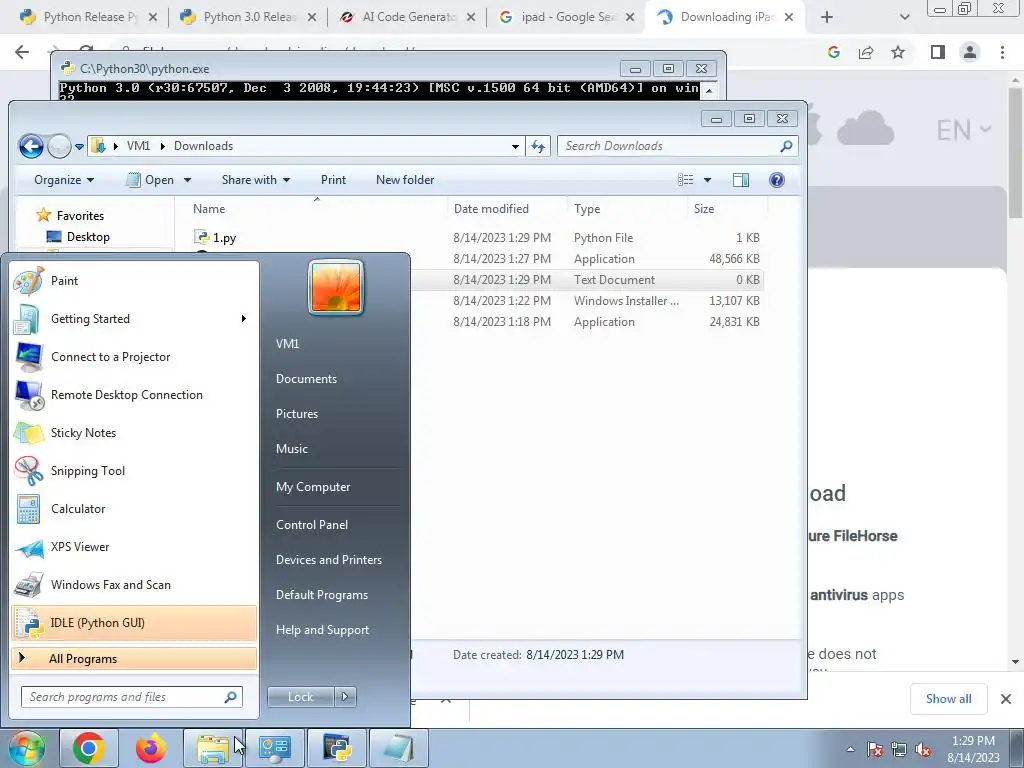This screenshot has height=768, width=1024.
Task: Switch to AI Code Generator tab
Action: [410, 17]
